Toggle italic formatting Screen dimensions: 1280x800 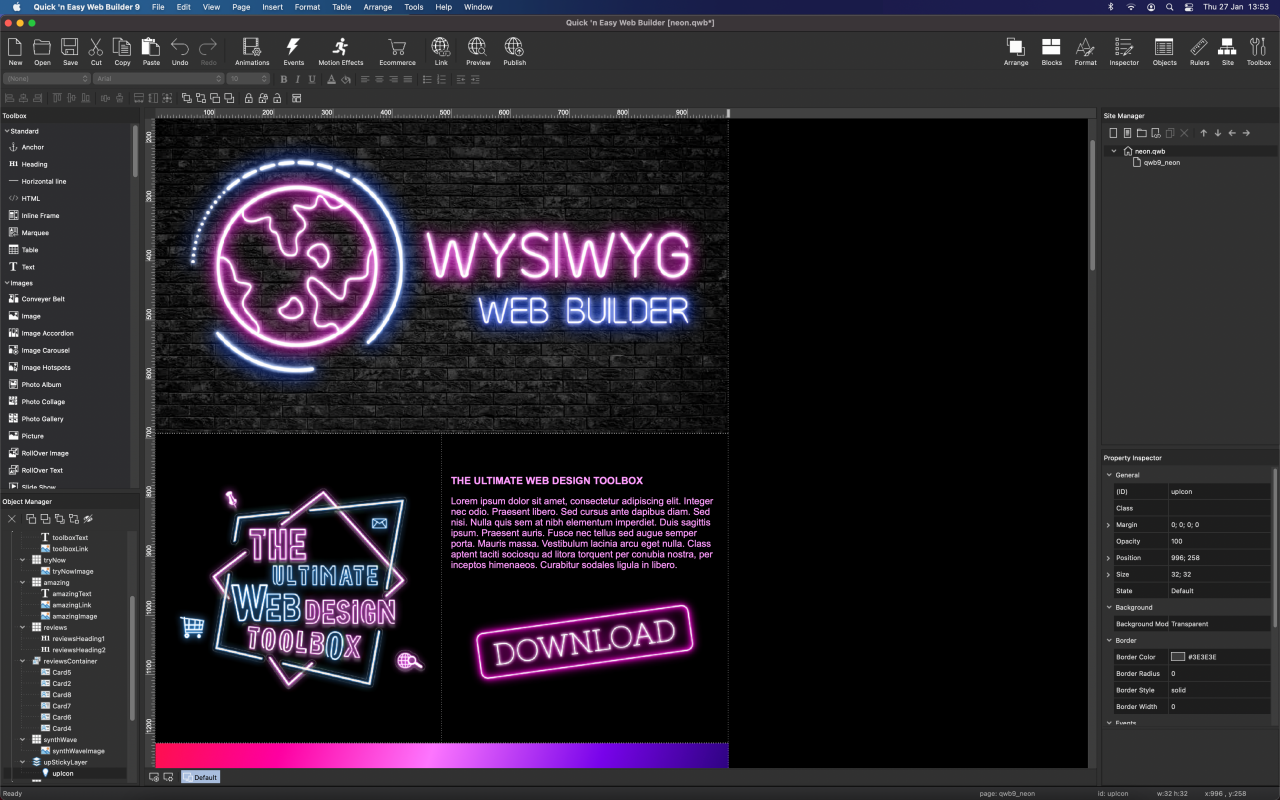298,79
